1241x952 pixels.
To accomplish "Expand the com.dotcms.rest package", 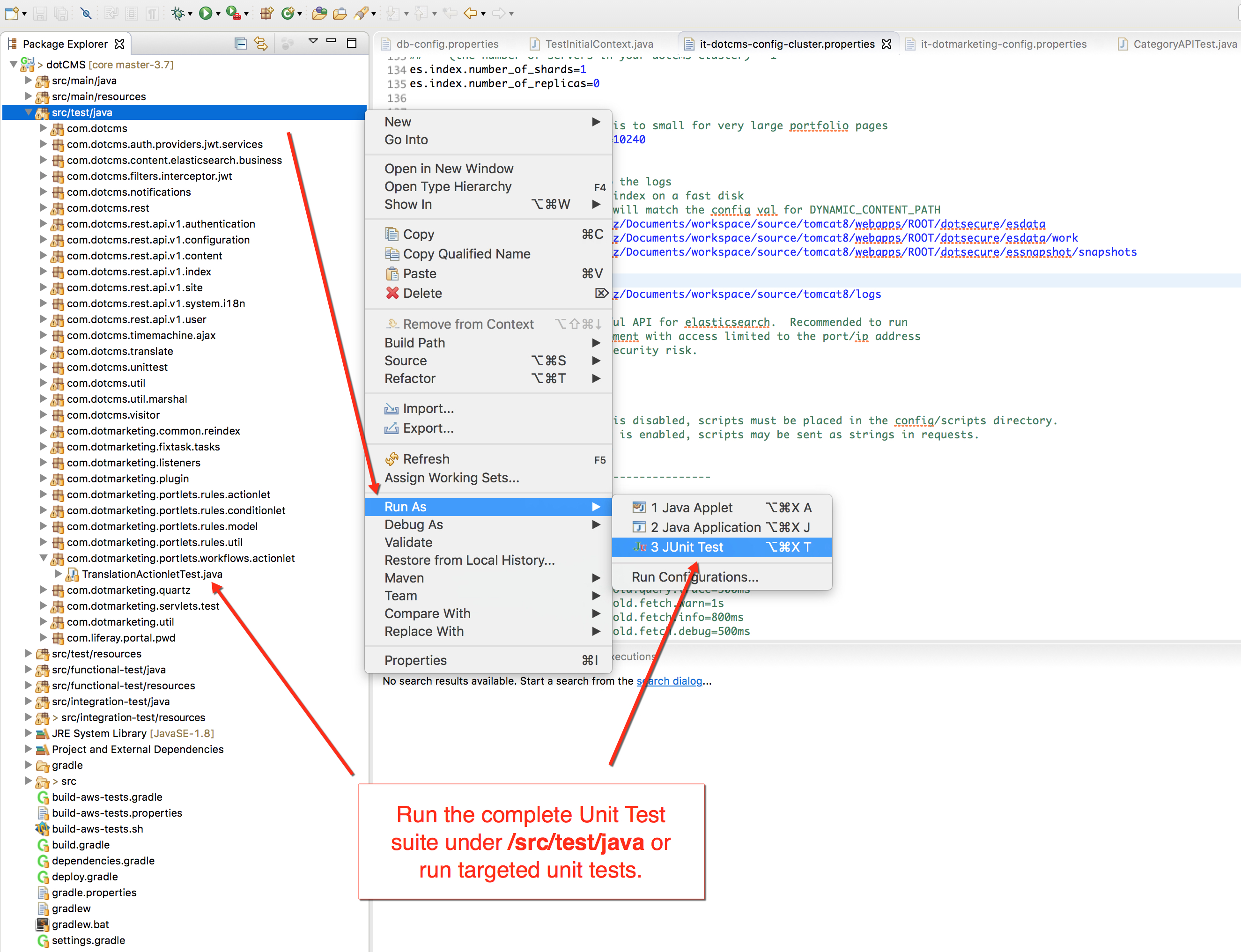I will [x=43, y=208].
